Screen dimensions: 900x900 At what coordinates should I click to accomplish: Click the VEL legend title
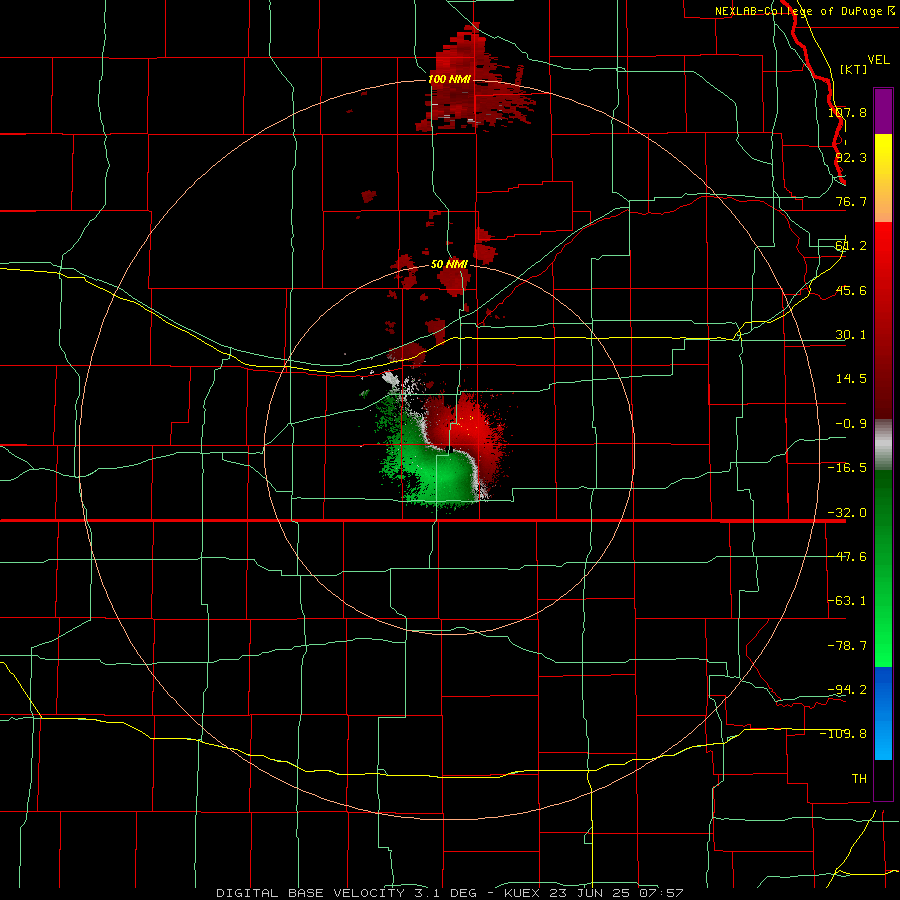[x=878, y=60]
